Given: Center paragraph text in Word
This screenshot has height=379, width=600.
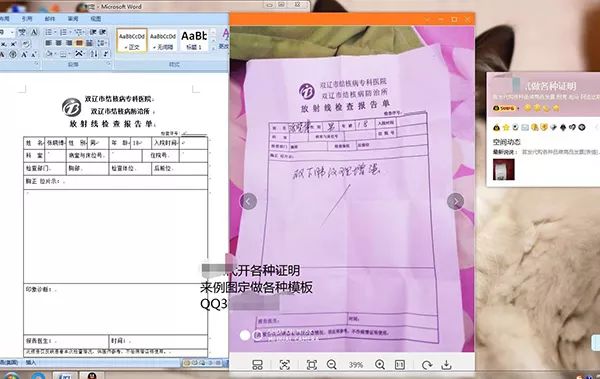Looking at the screenshot, I should click(59, 43).
